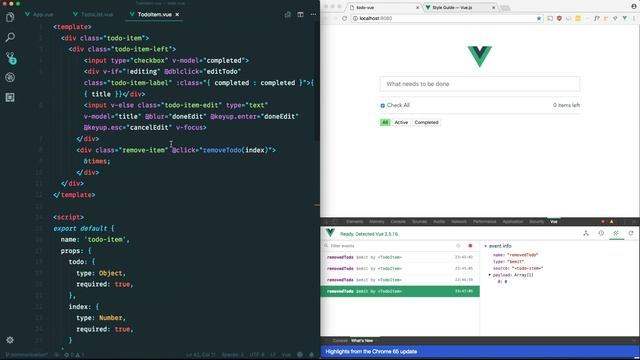Viewport: 640px width, 360px height.
Task: Bookmark the page with the star icon
Action: (539, 18)
